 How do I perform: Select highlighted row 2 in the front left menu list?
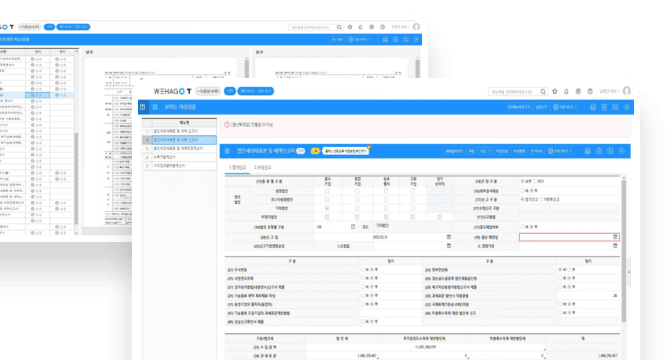(180, 140)
